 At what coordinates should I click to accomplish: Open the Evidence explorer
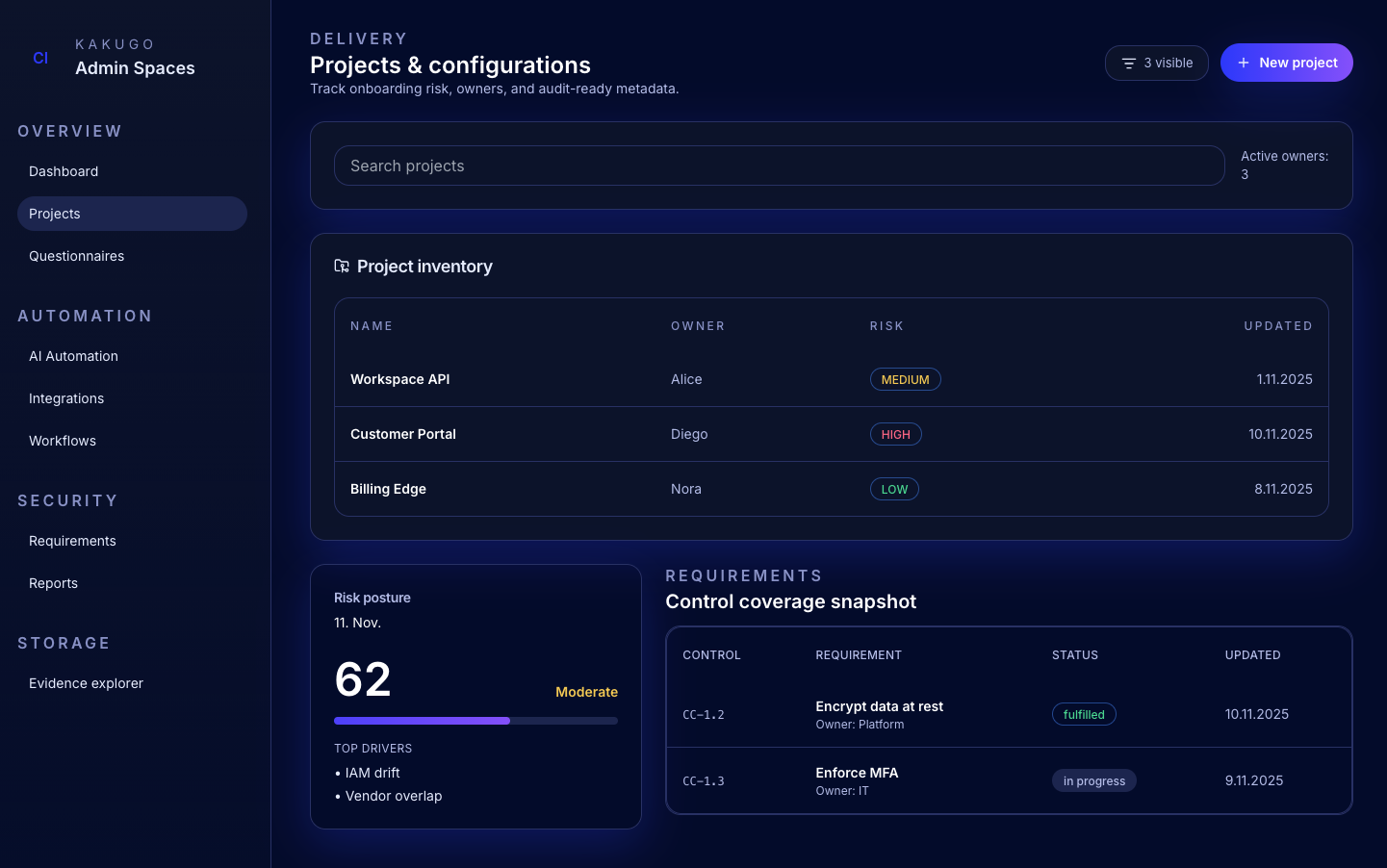point(86,683)
